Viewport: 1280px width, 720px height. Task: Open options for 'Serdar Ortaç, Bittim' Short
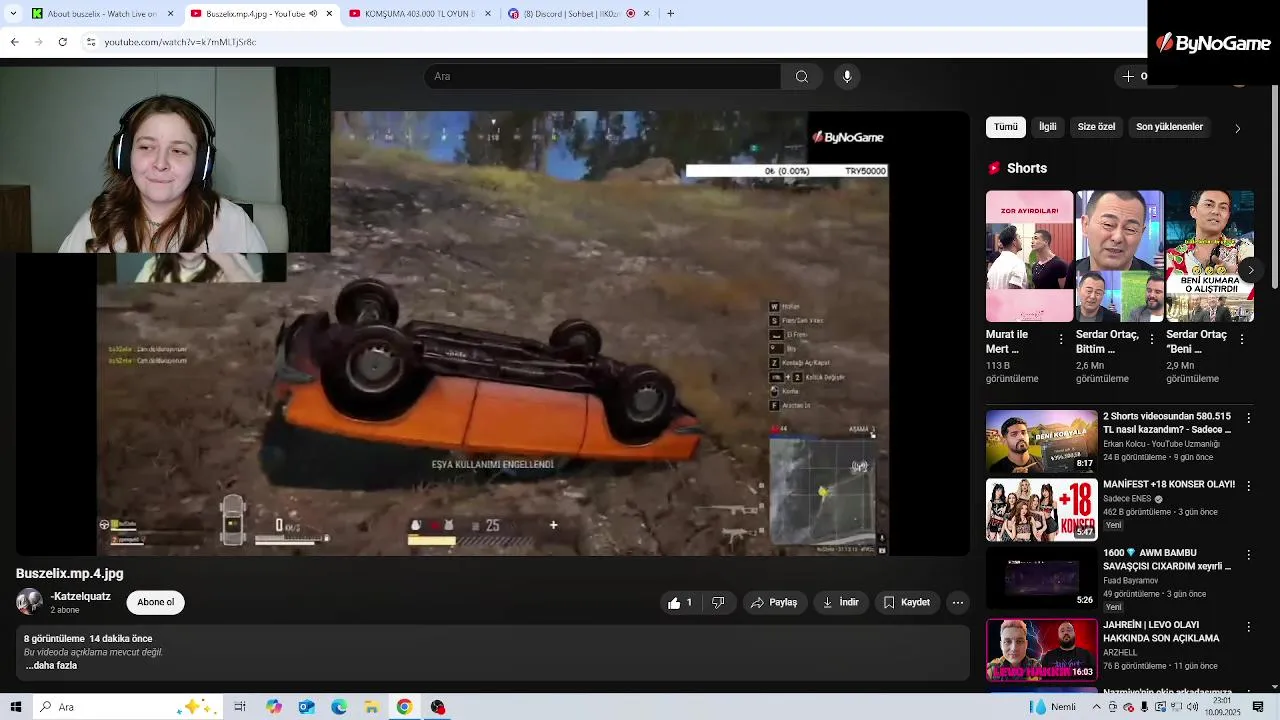1151,340
